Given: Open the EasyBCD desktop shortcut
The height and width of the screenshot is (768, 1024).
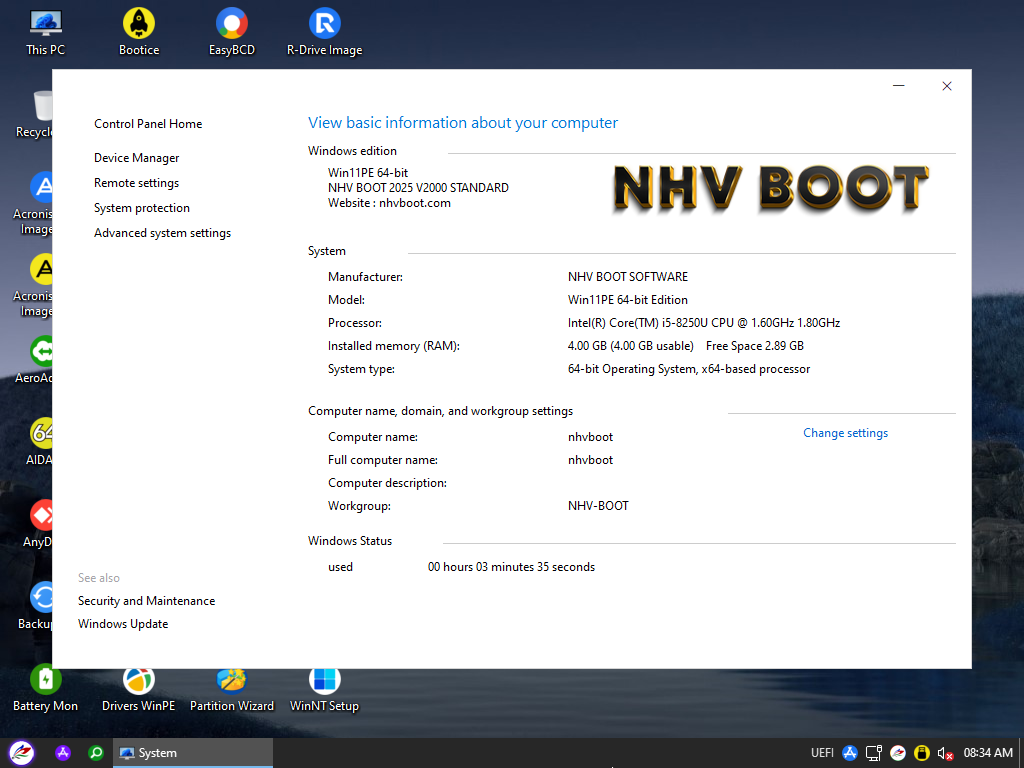Looking at the screenshot, I should click(232, 24).
